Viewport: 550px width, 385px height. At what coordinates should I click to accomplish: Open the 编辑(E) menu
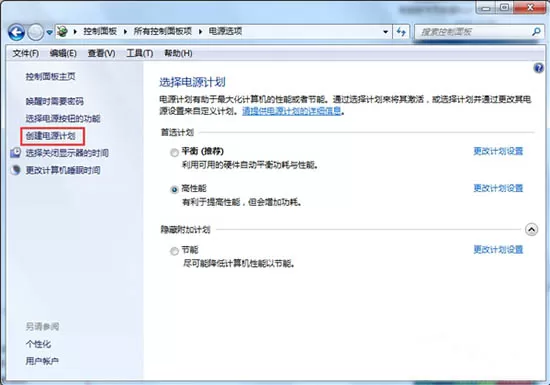click(63, 53)
